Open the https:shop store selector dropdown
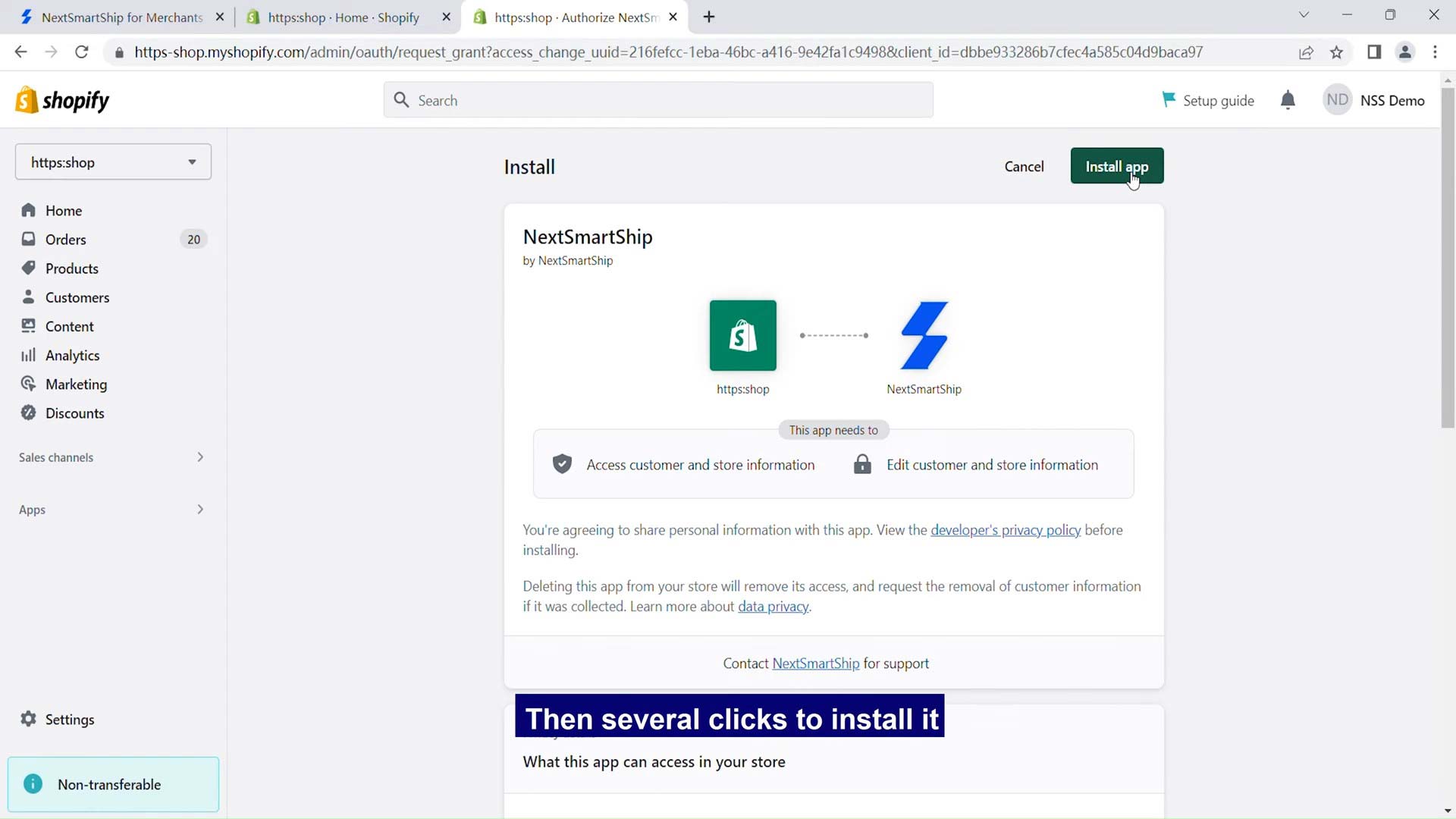 point(113,162)
